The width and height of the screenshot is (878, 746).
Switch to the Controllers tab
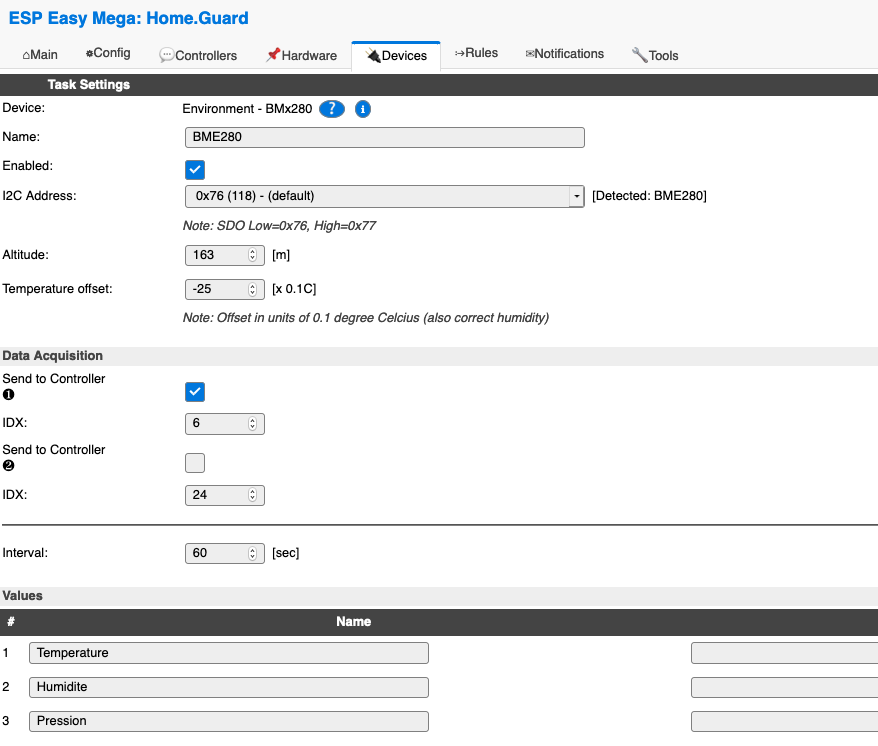click(x=198, y=55)
